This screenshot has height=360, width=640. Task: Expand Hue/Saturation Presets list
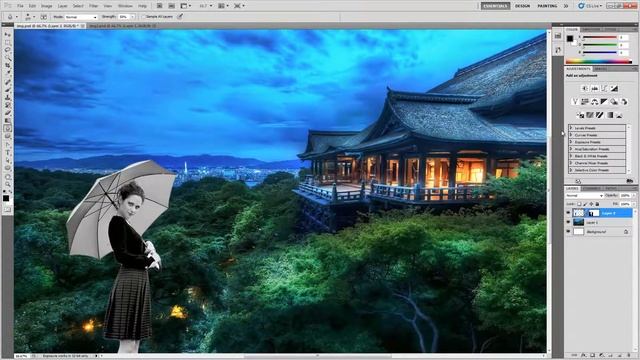point(571,149)
